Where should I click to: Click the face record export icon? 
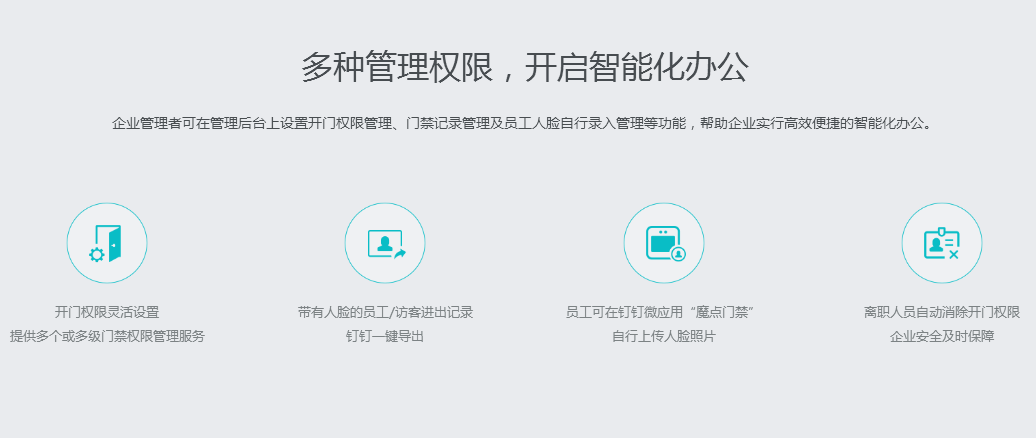(385, 243)
